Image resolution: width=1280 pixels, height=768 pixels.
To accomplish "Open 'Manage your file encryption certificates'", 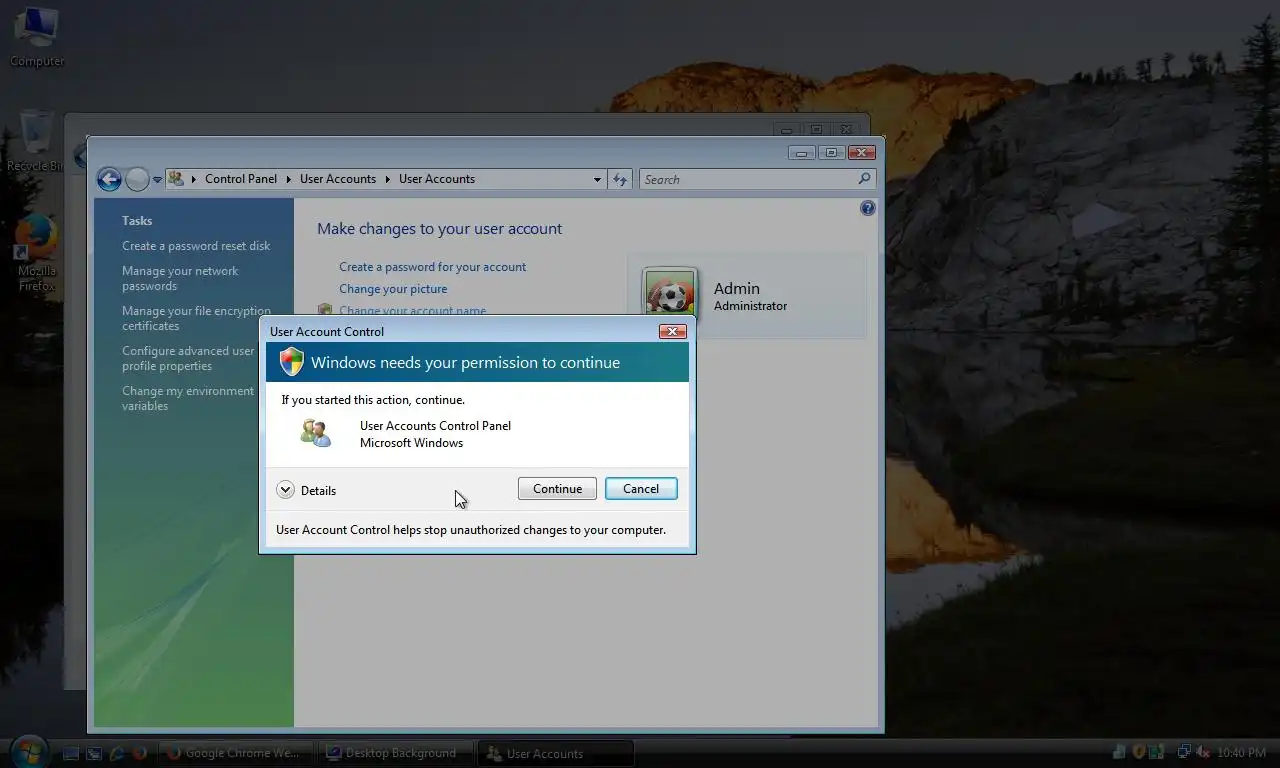I will [x=196, y=318].
